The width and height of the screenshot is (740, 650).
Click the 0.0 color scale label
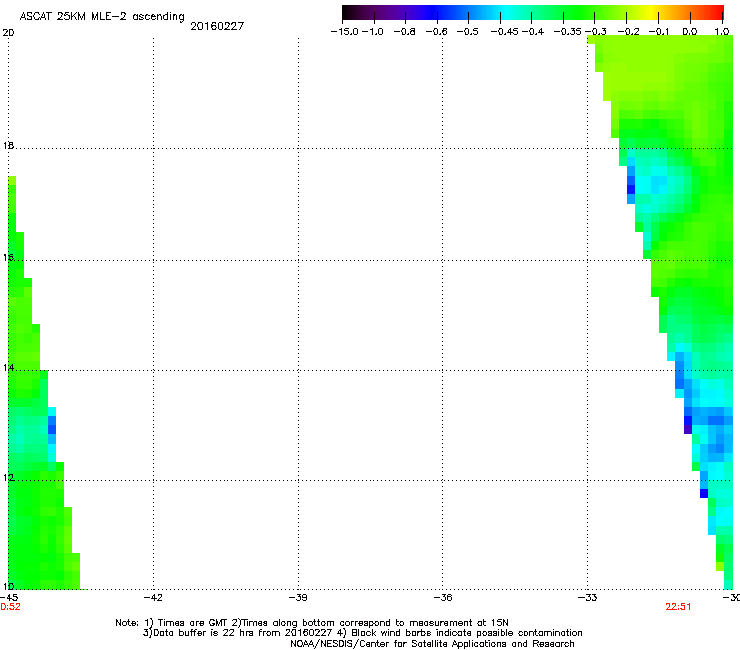pyautogui.click(x=690, y=32)
